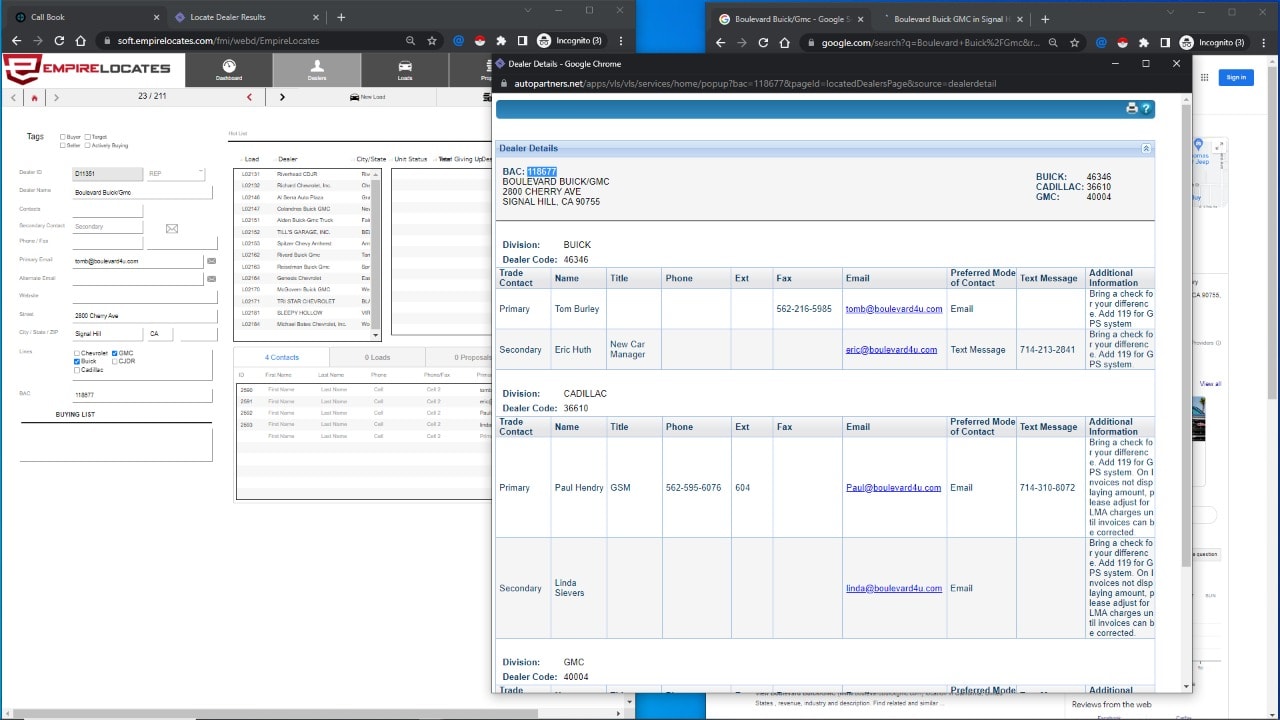Check the Buyer tag checkbox
The height and width of the screenshot is (720, 1280).
[x=63, y=137]
